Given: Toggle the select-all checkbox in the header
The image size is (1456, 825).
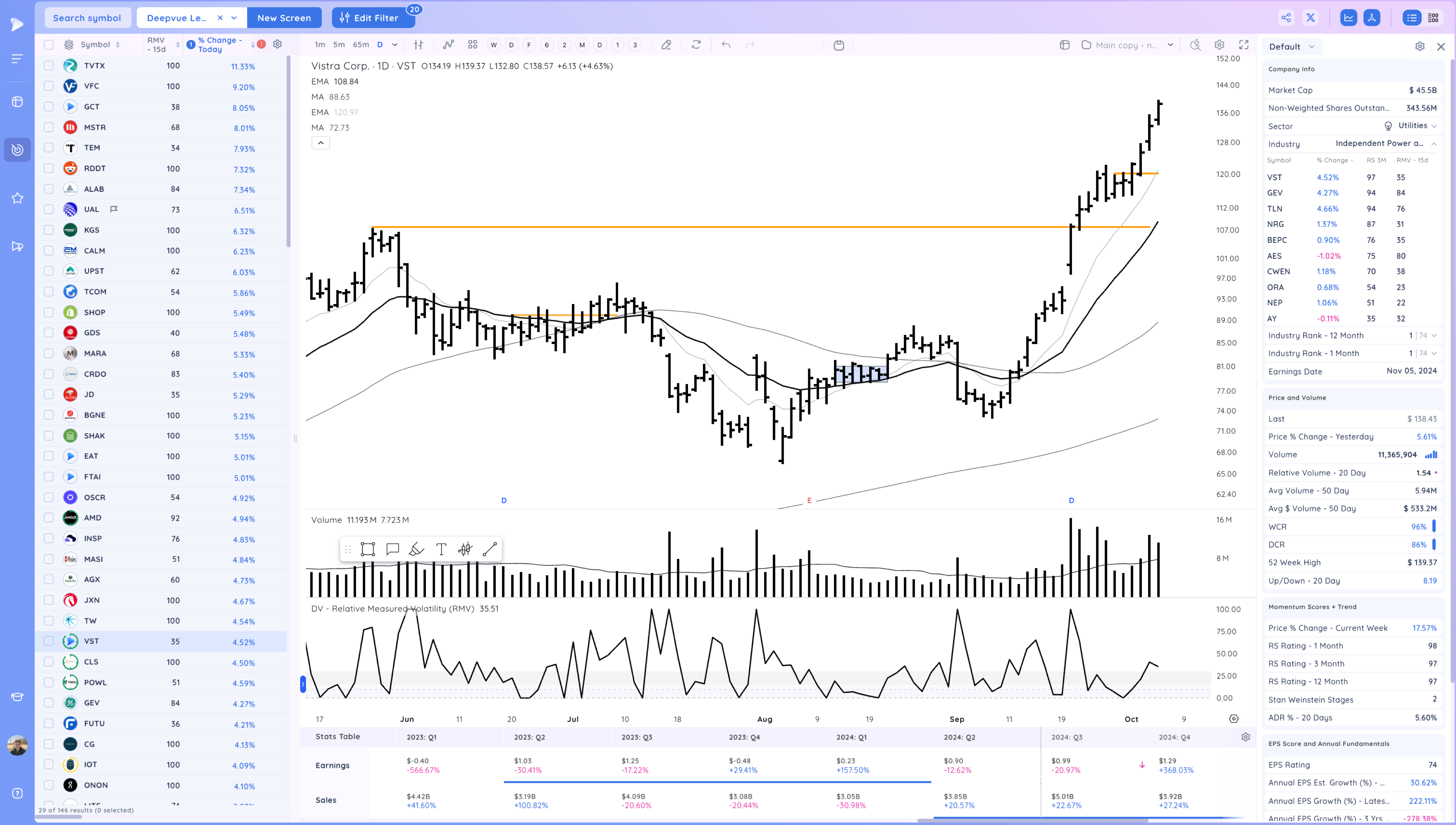Looking at the screenshot, I should 49,44.
